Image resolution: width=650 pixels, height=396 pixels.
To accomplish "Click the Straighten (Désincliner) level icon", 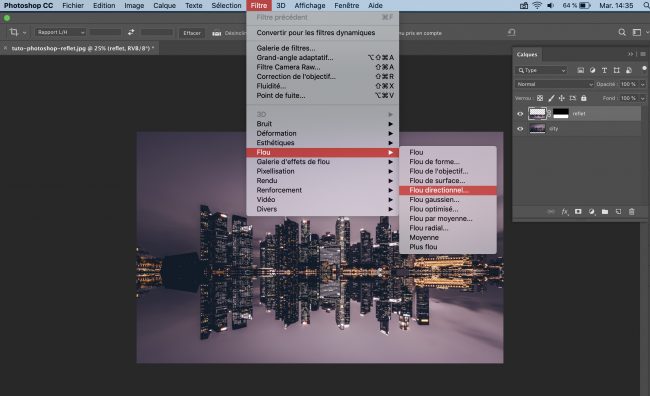I will click(x=216, y=33).
